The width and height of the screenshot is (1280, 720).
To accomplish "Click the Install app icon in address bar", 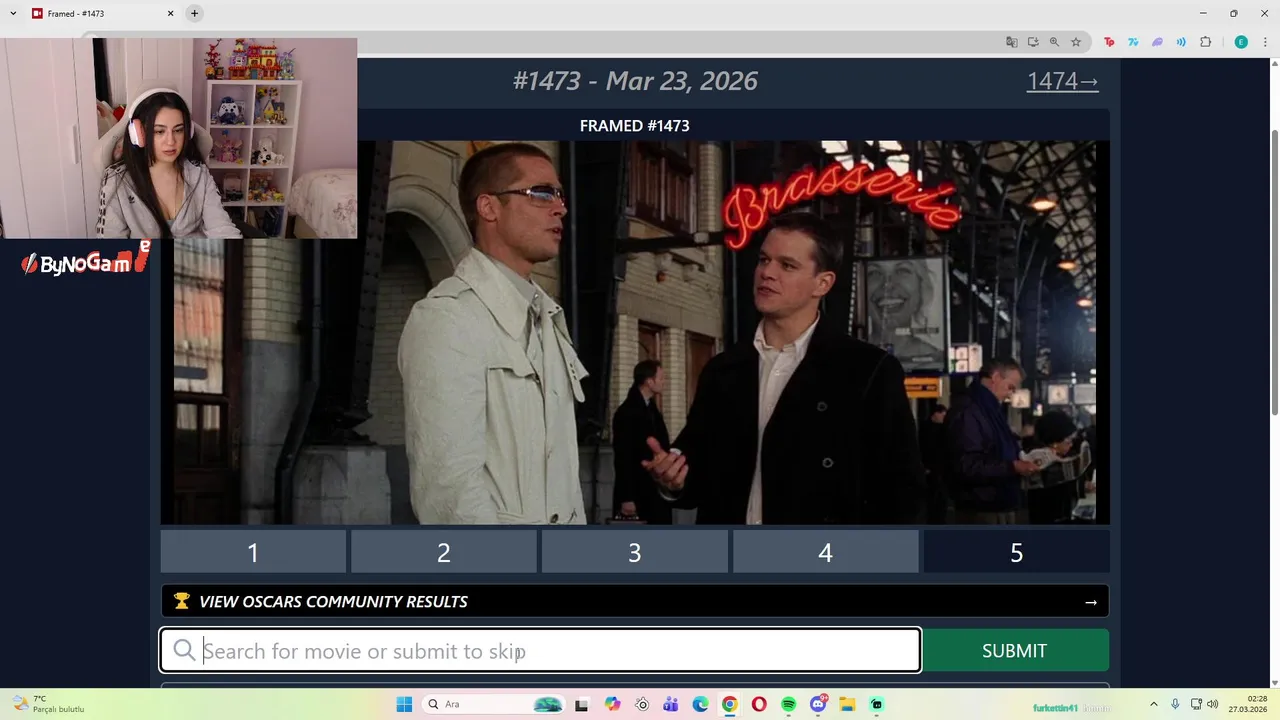I will [x=1033, y=42].
